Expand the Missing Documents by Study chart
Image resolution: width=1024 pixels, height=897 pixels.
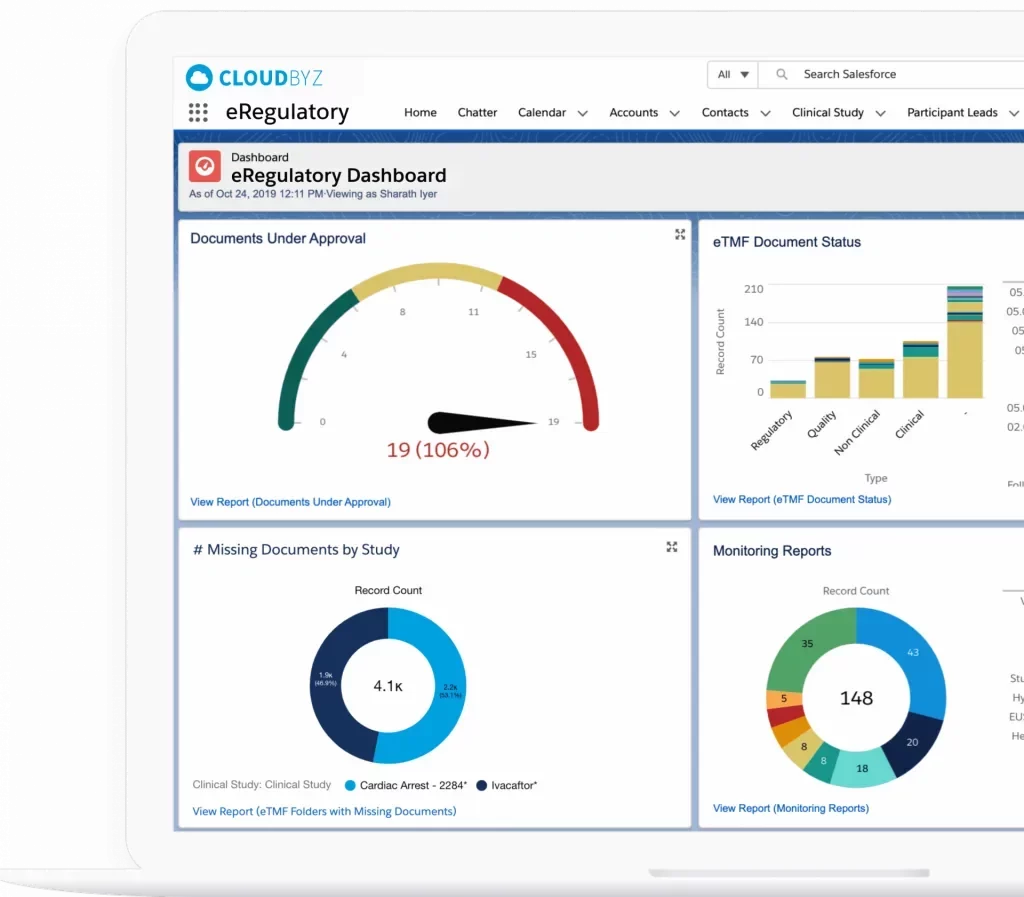pos(672,547)
